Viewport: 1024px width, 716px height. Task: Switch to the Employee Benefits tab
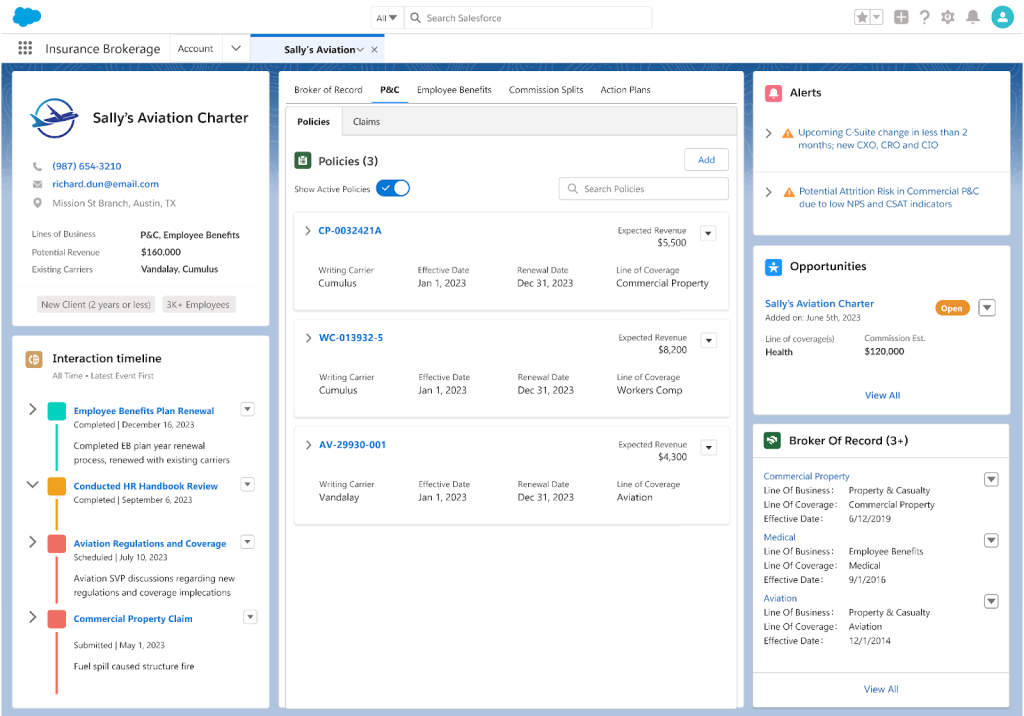[x=454, y=90]
